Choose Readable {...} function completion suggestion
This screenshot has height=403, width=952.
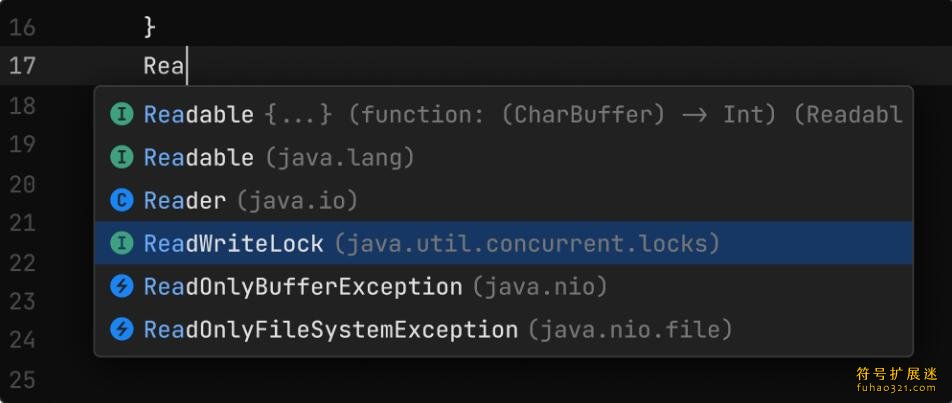[x=503, y=115]
